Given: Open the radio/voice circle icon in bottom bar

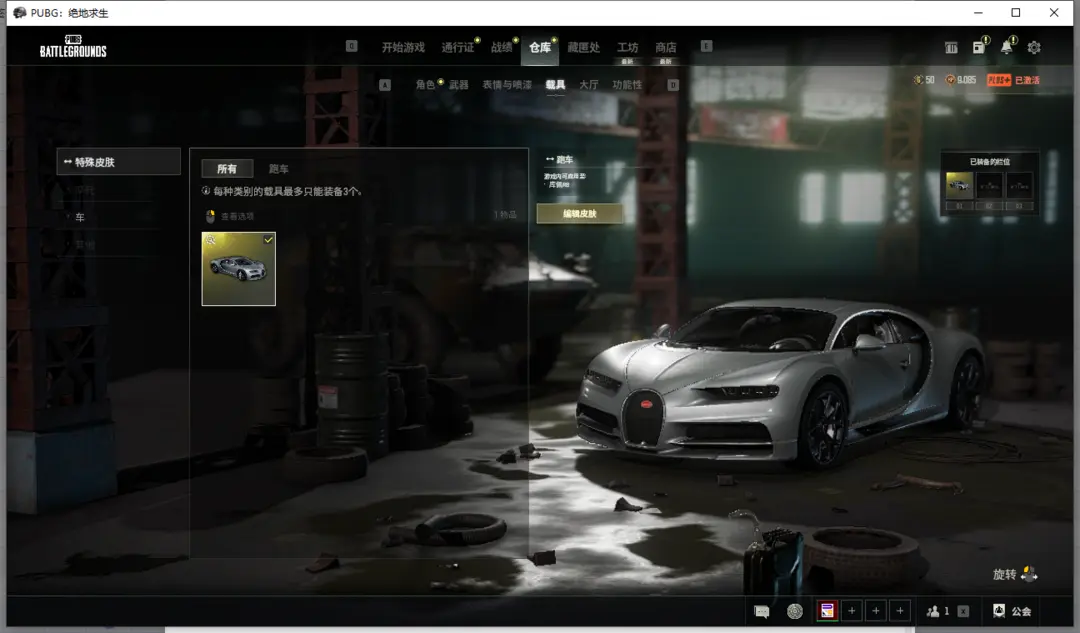Looking at the screenshot, I should click(795, 611).
